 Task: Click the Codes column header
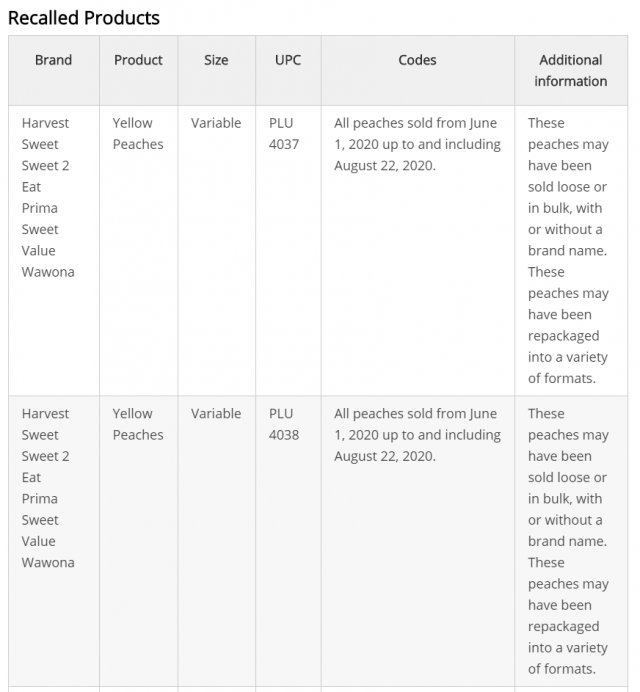click(417, 60)
